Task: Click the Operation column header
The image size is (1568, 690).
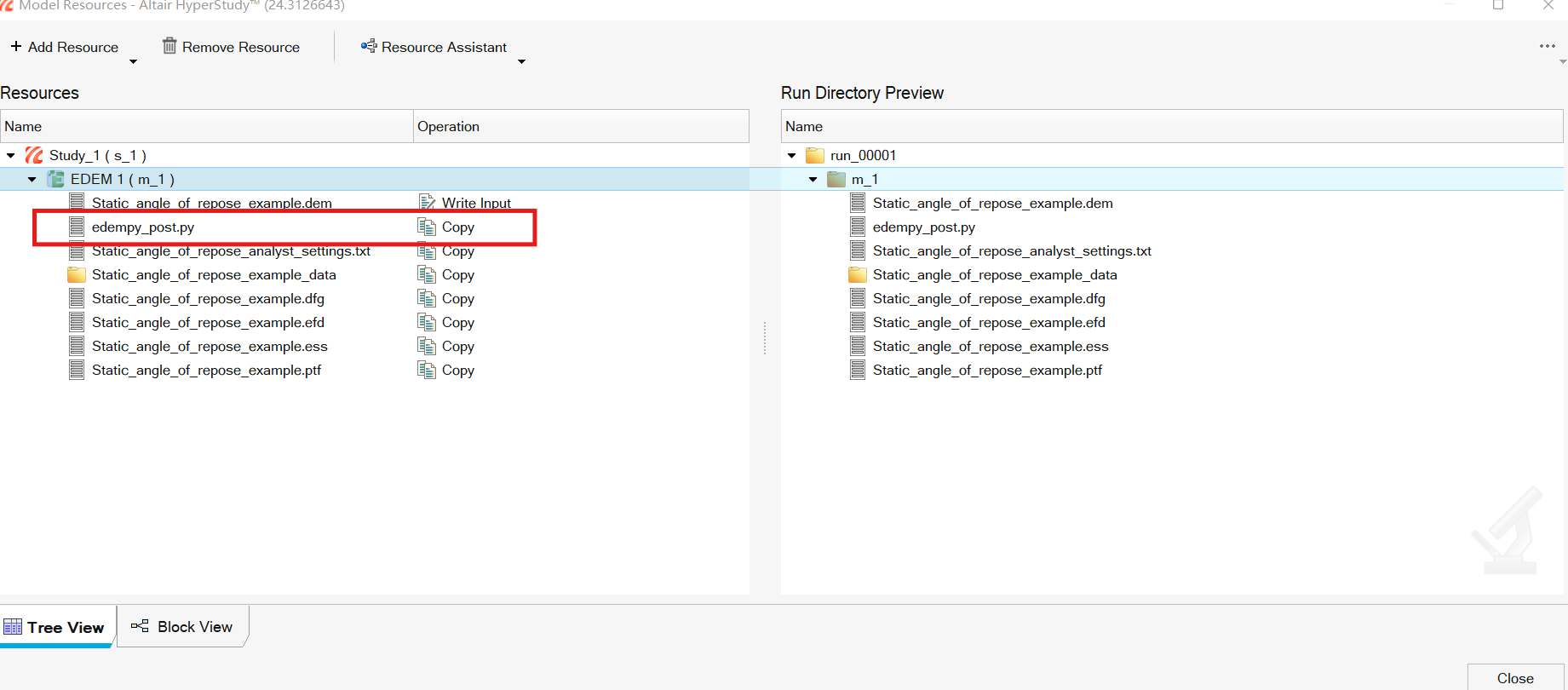Action: (581, 126)
